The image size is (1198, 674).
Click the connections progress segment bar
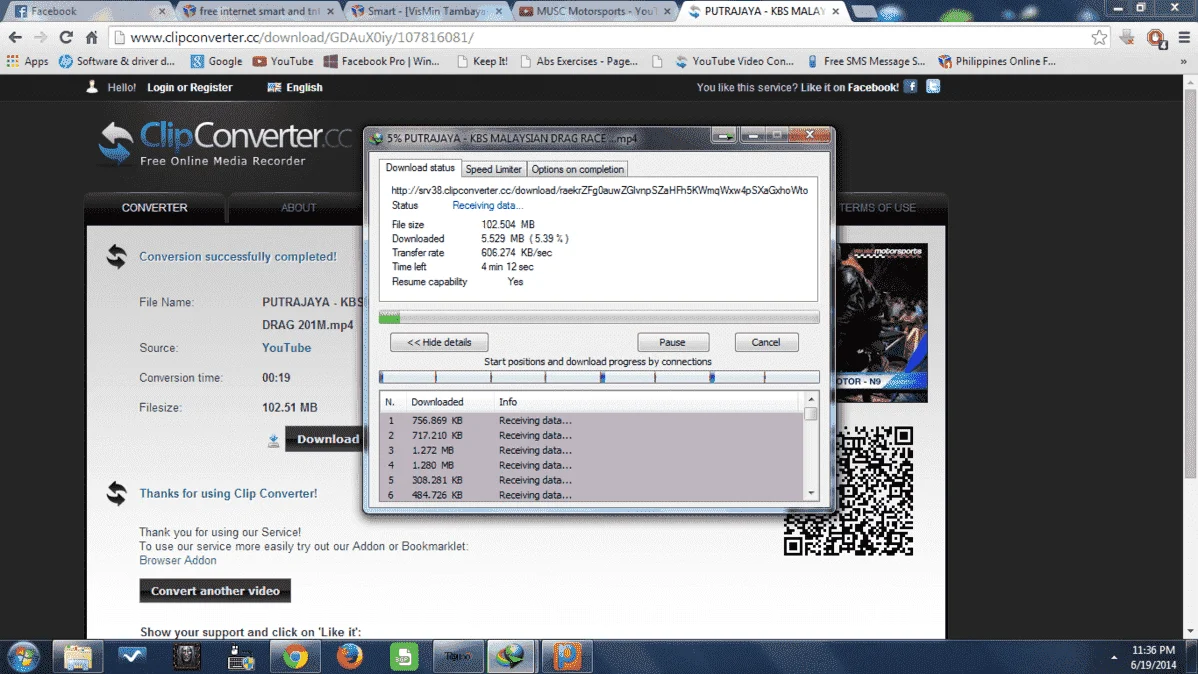(599, 377)
